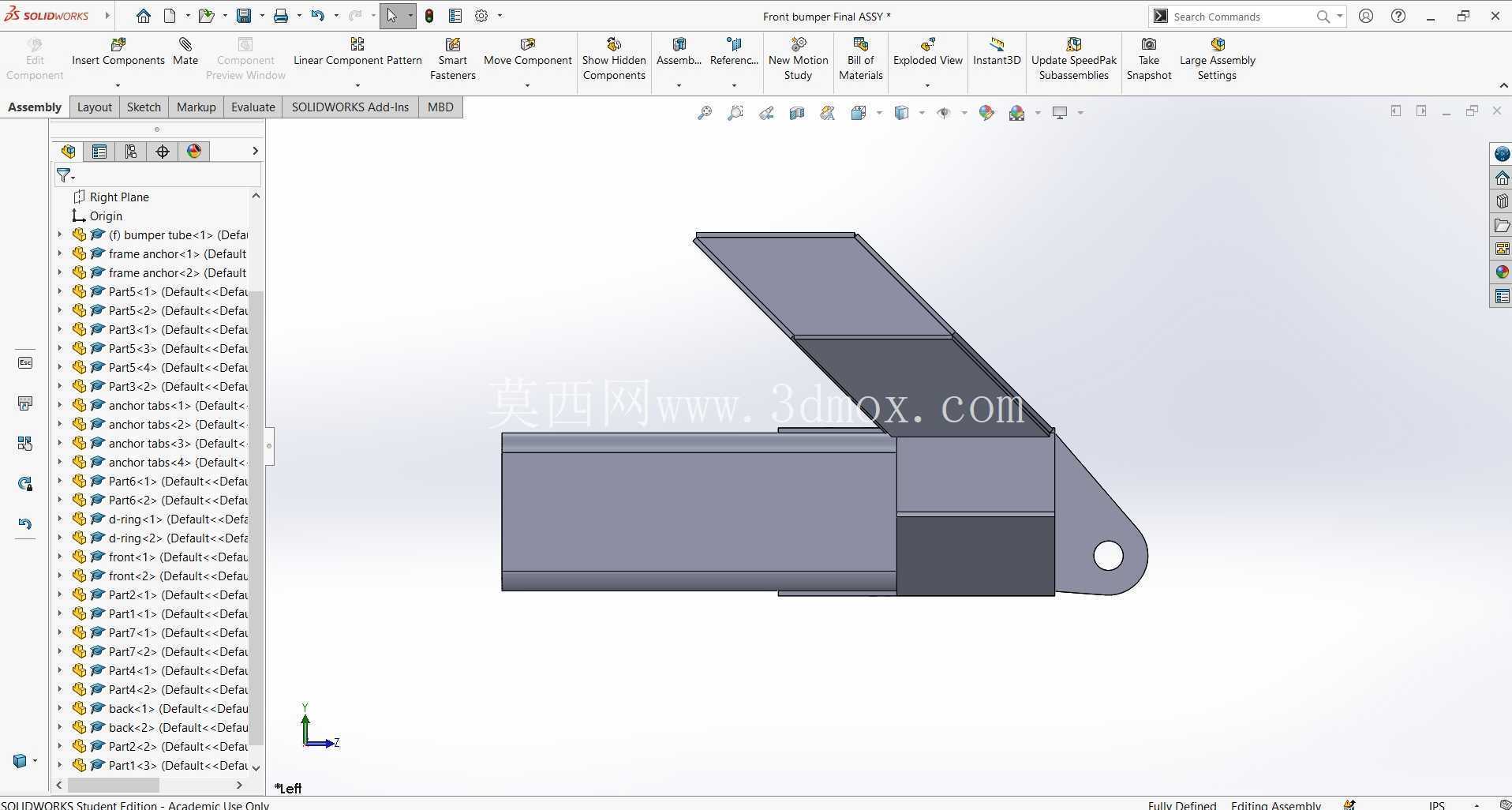This screenshot has width=1512, height=810.
Task: Open the DimXpertManager tab
Action: [x=163, y=151]
